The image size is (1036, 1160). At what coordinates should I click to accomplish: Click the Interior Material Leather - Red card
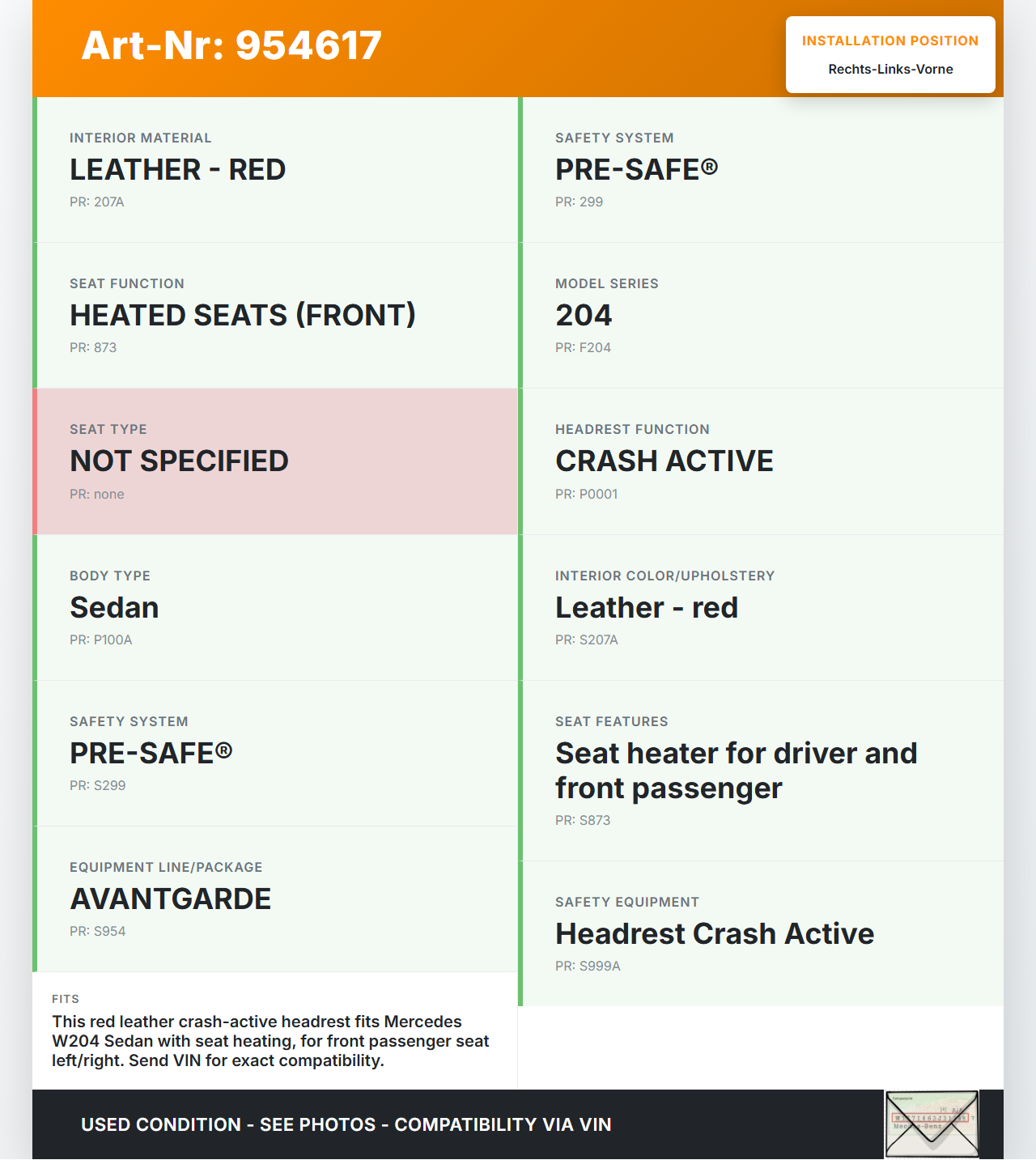click(x=277, y=169)
